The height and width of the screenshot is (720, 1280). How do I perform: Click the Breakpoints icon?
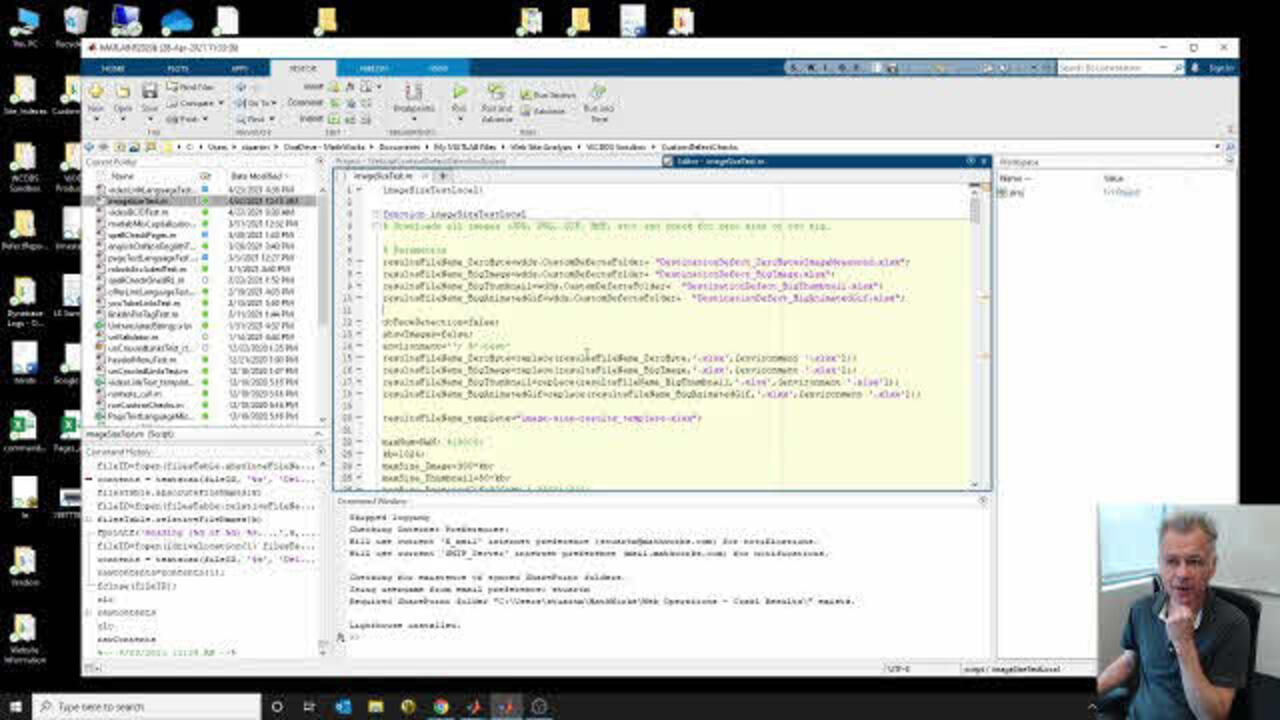pos(413,93)
